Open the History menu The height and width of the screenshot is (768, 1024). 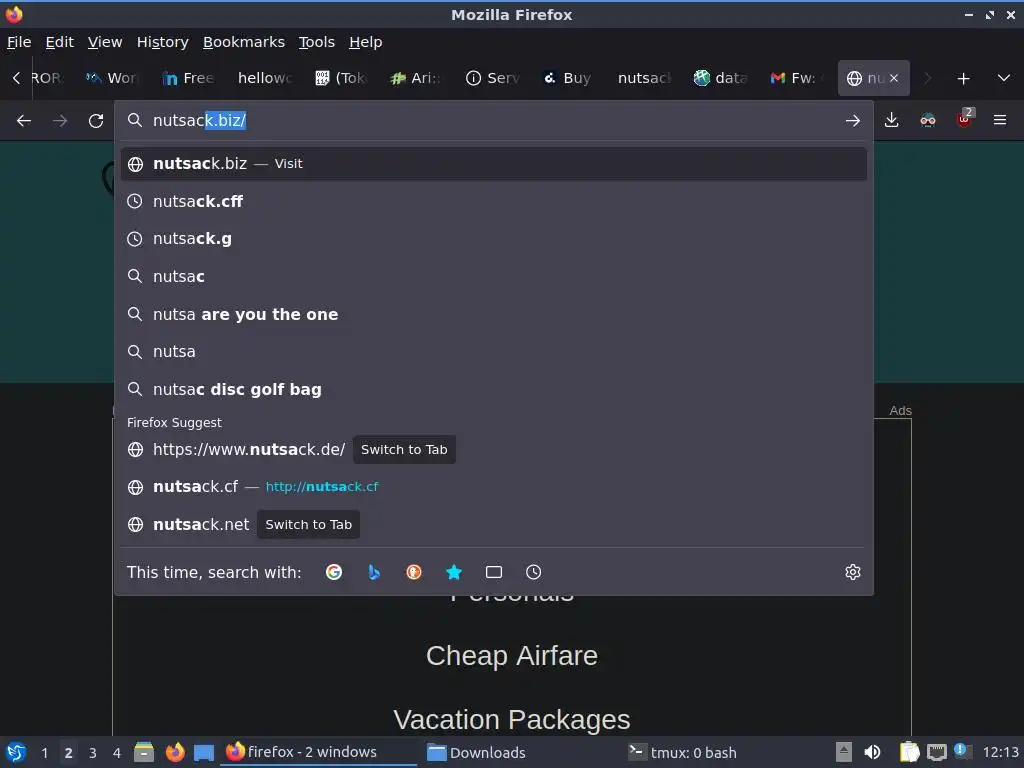(x=163, y=42)
